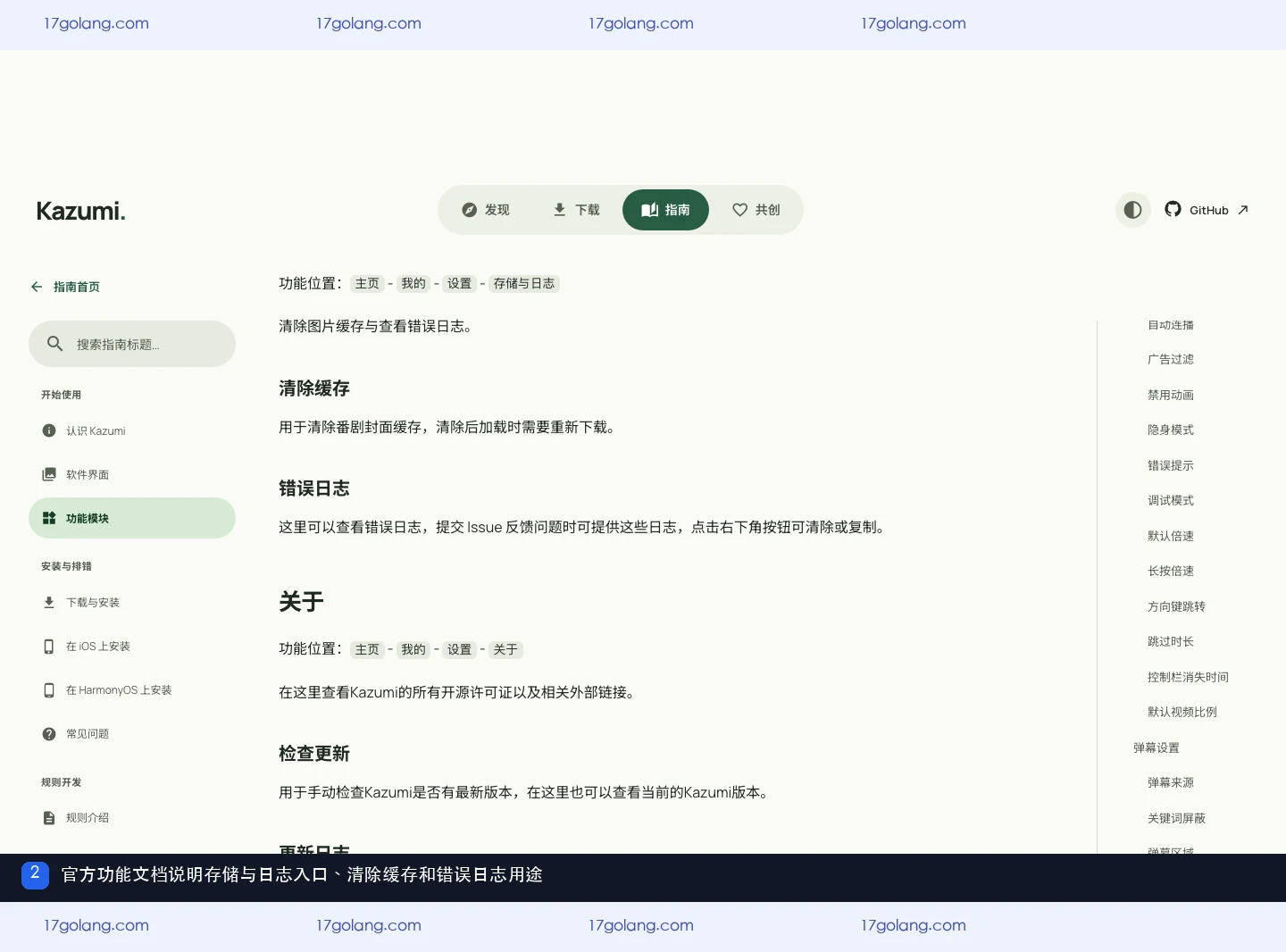Jump to 方向键跳转 in outline
This screenshot has width=1286, height=952.
1176,606
